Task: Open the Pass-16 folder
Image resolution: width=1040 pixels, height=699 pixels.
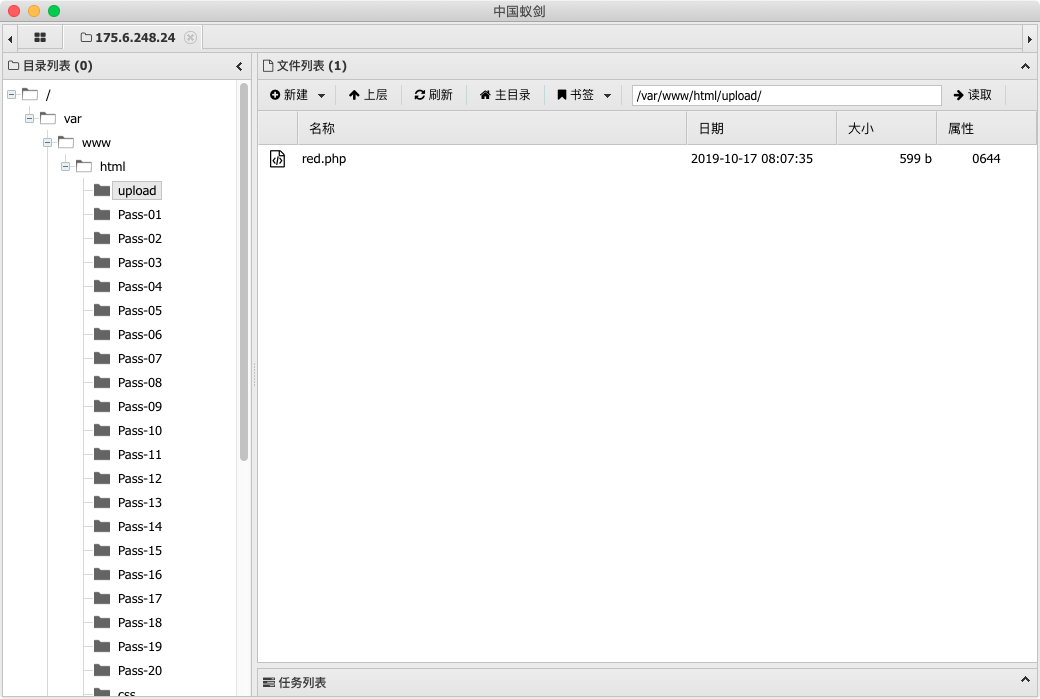Action: point(128,574)
